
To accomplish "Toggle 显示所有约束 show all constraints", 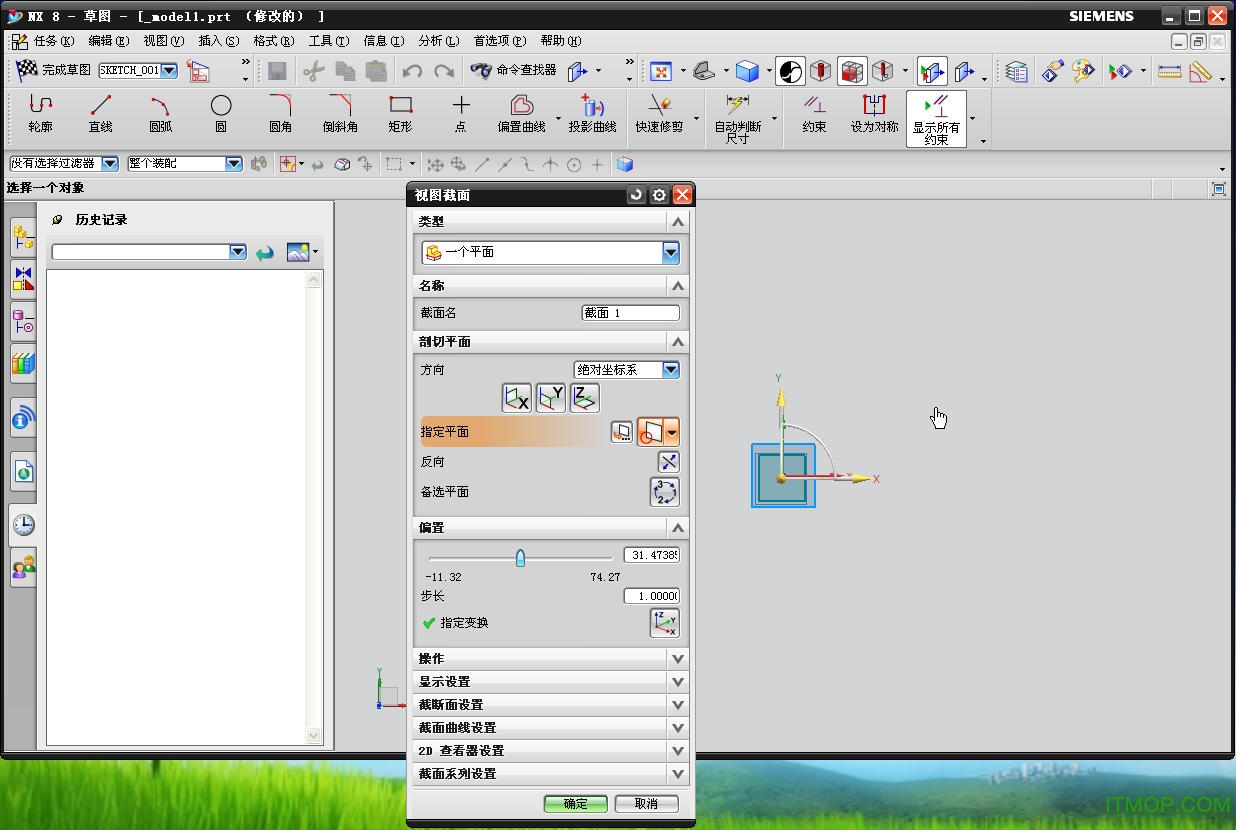I will coord(936,115).
